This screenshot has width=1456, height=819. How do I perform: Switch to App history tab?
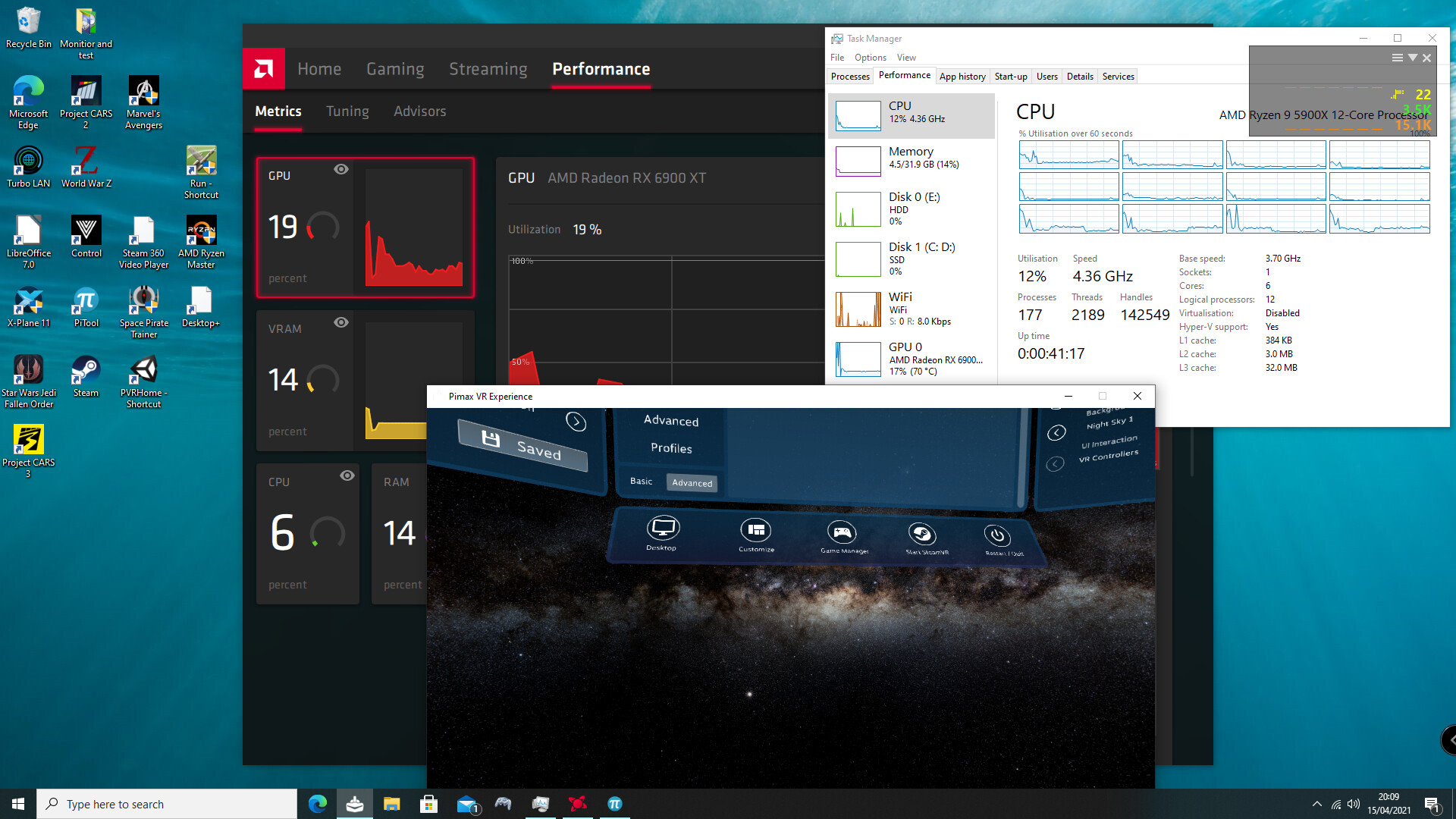point(962,77)
